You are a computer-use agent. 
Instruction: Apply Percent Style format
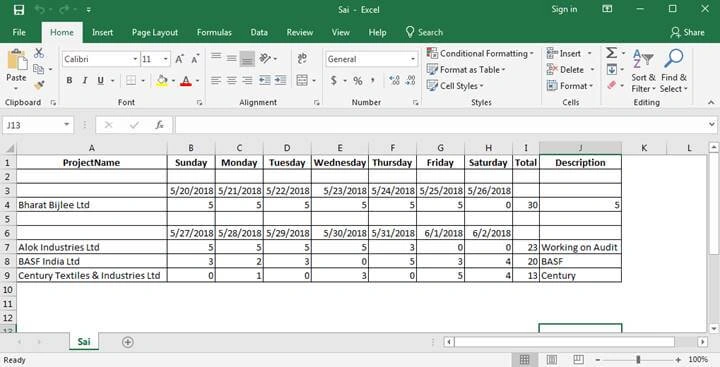[x=358, y=81]
